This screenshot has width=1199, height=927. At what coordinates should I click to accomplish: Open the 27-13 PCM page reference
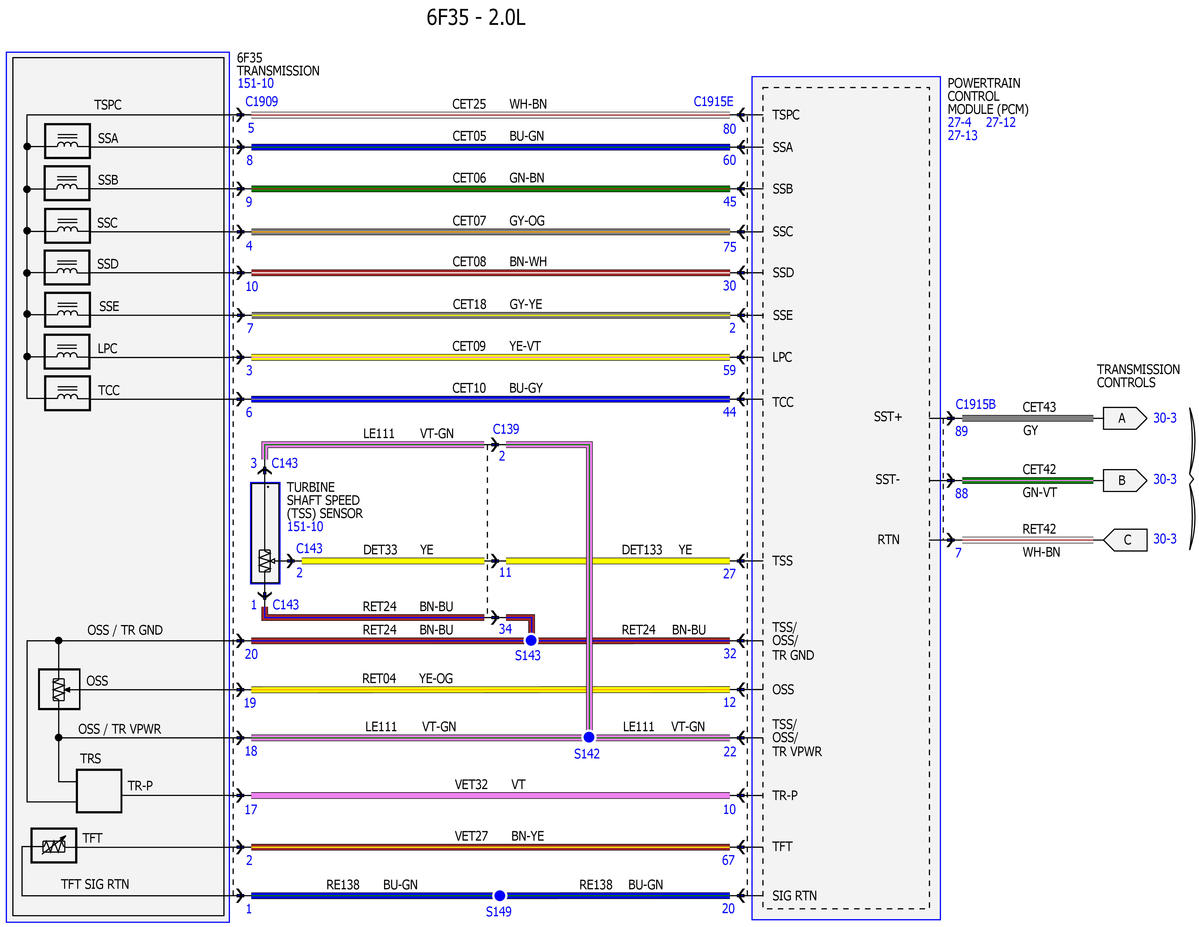[x=962, y=135]
